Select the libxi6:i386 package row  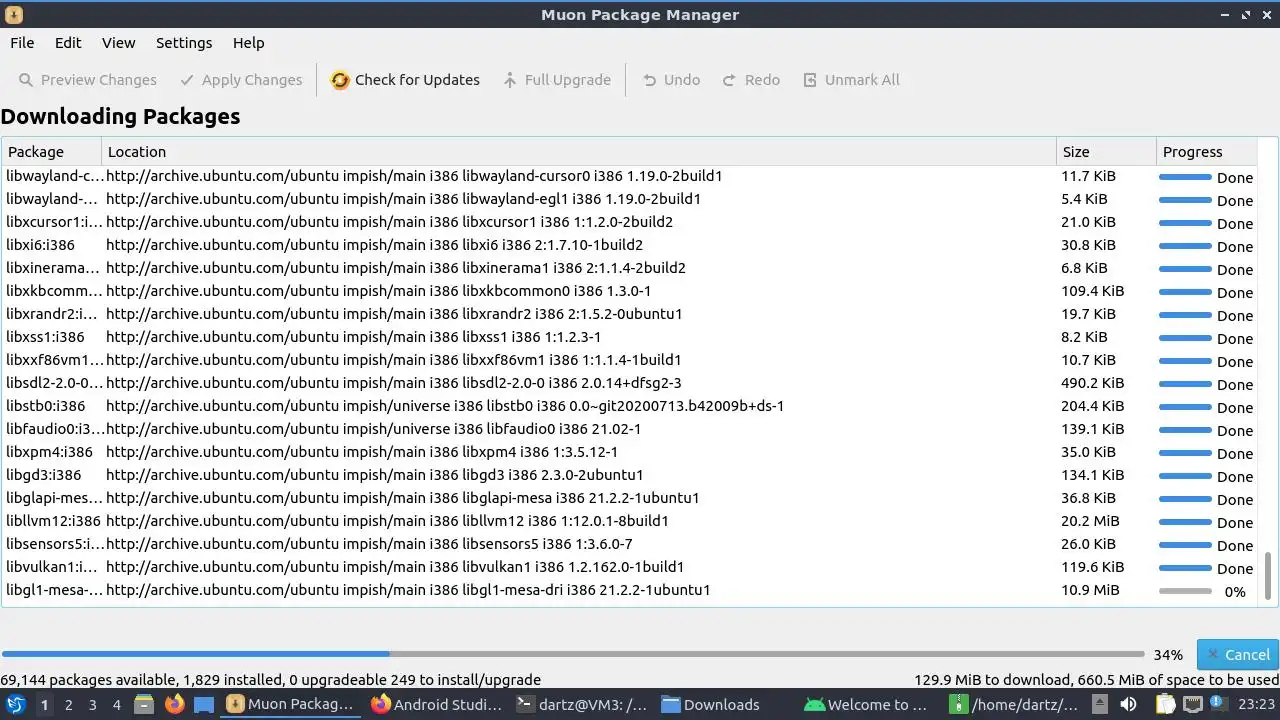[x=627, y=245]
